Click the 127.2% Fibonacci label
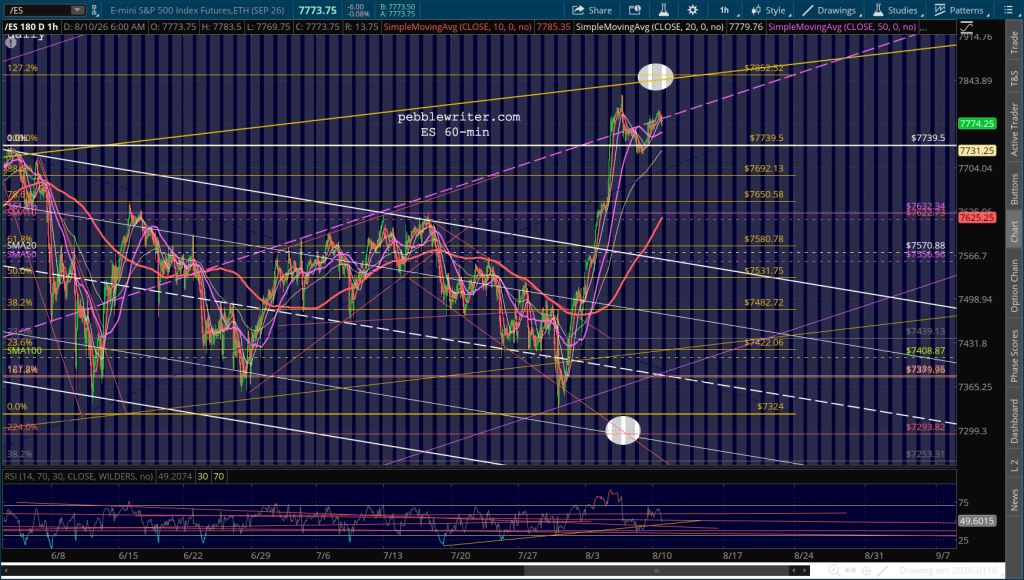 pos(22,68)
